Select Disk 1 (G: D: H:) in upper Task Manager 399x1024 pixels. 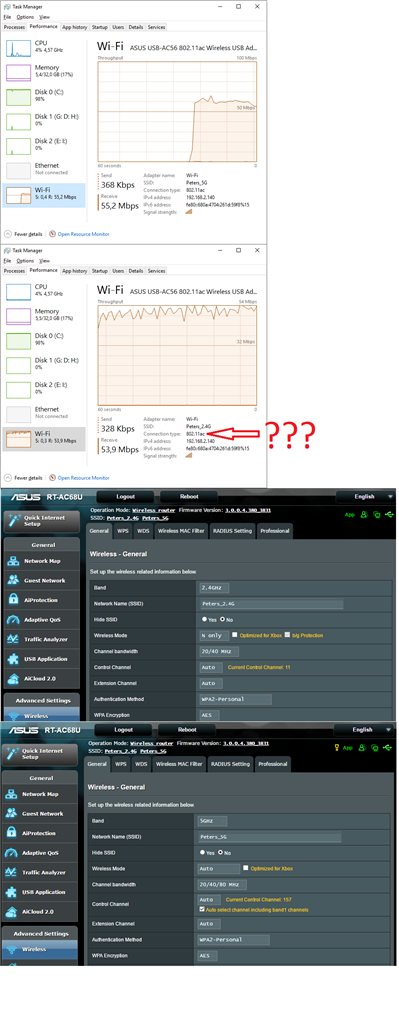click(44, 120)
